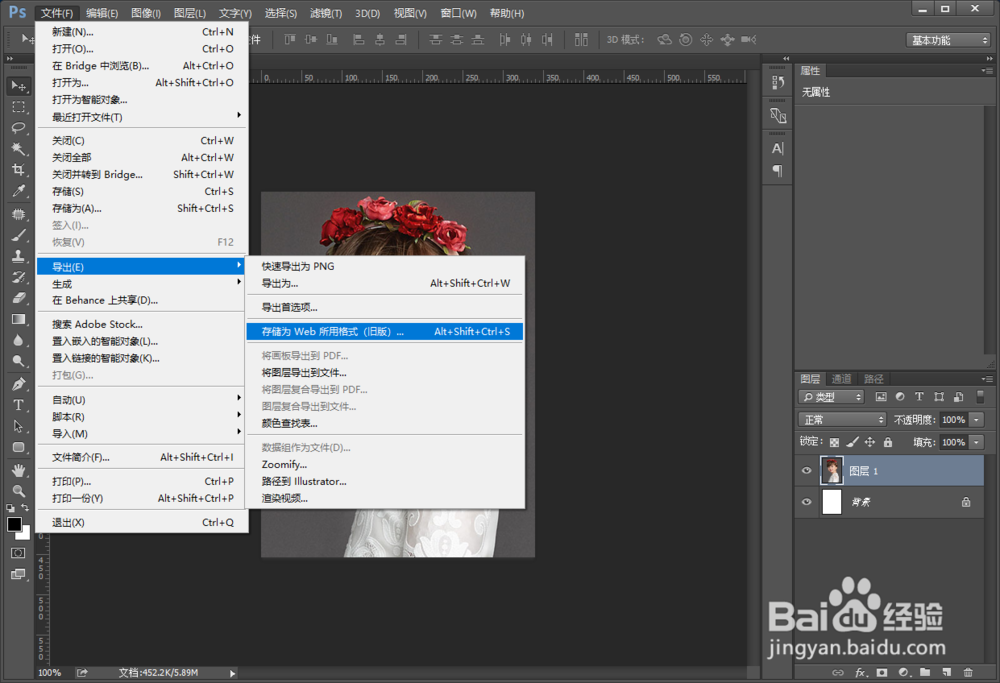Open the 正常 blend mode dropdown

point(842,420)
